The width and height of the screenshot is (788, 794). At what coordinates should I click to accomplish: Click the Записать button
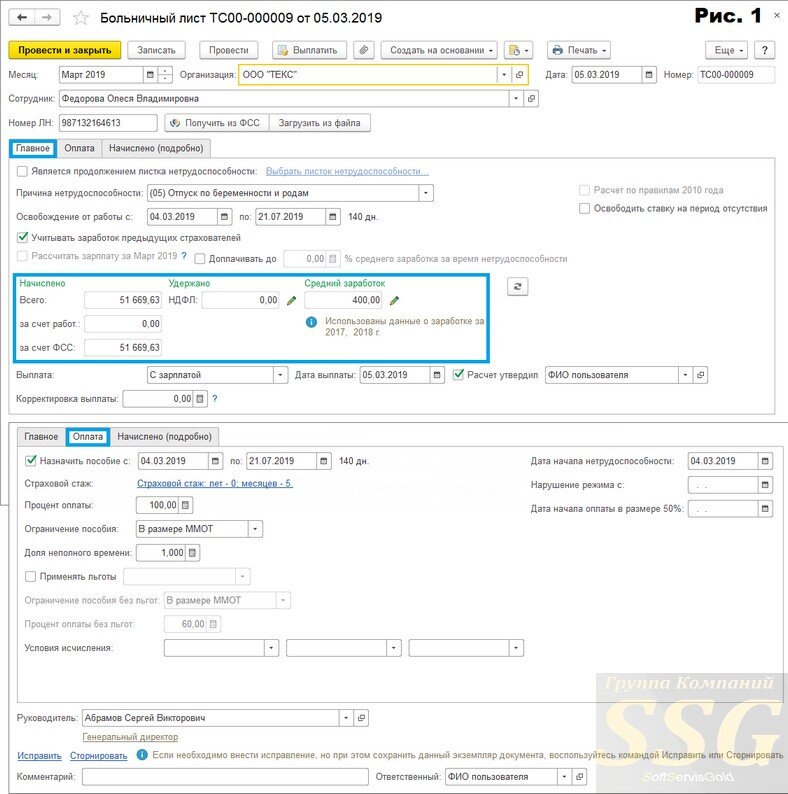click(156, 50)
